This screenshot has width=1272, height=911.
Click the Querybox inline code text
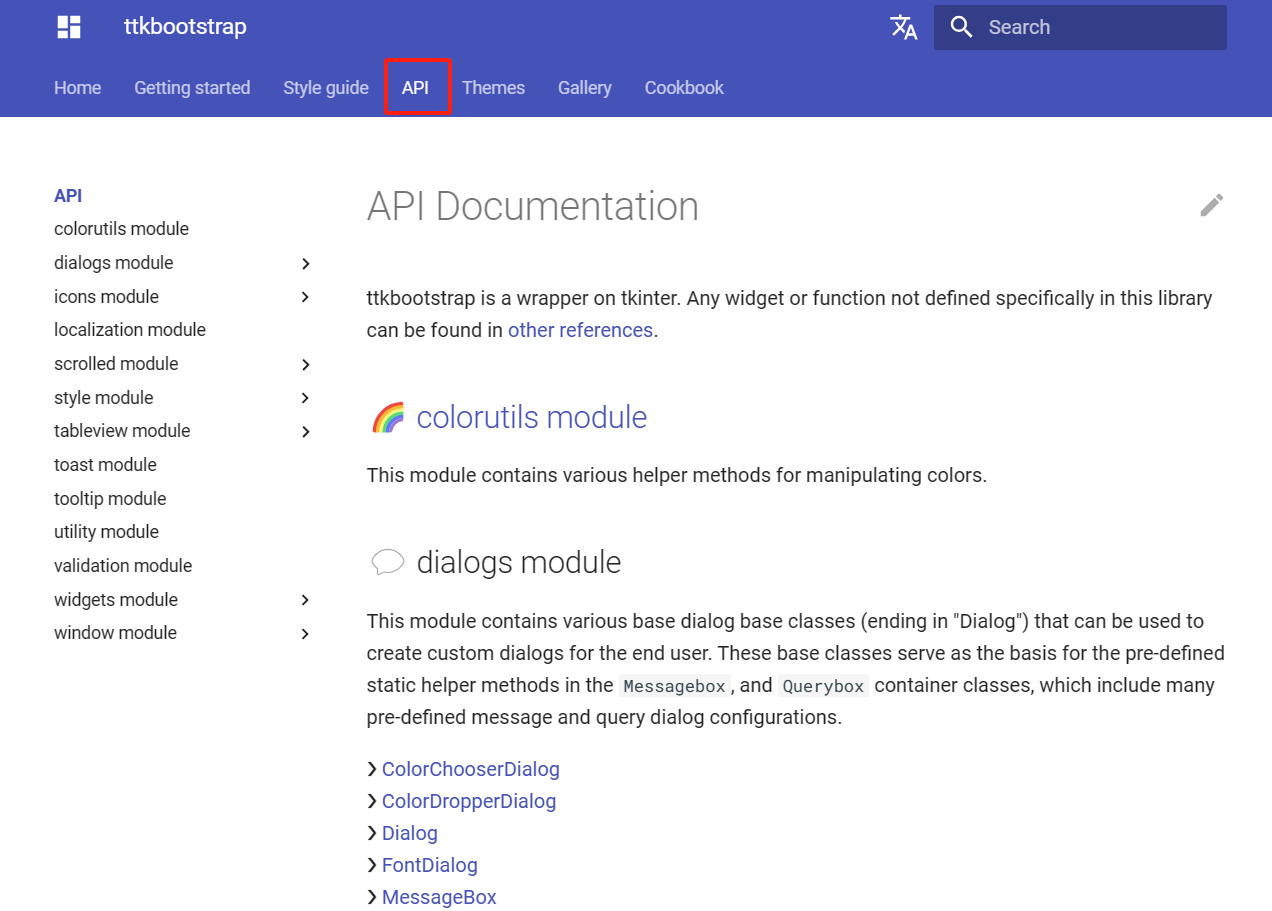(824, 686)
